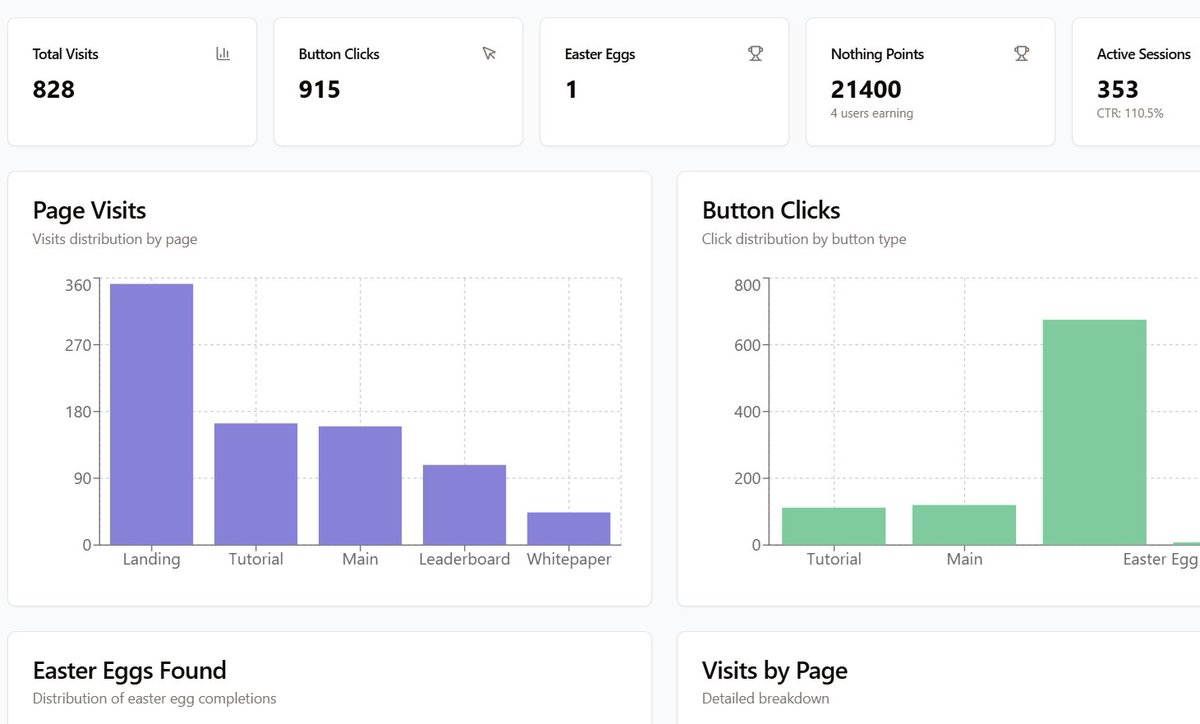Click the 800 y-axis tick label
Screen dimensions: 1200x724
pos(748,285)
